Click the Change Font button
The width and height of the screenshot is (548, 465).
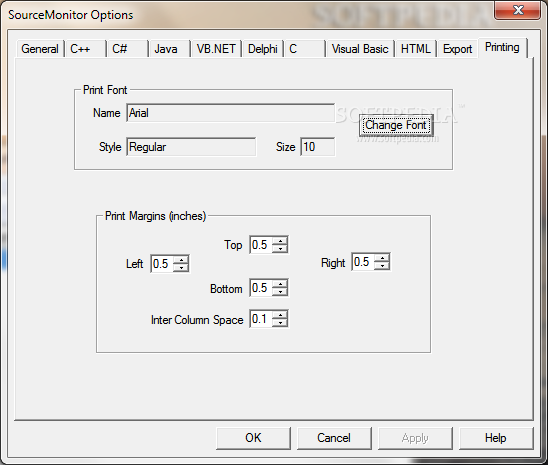click(x=396, y=125)
